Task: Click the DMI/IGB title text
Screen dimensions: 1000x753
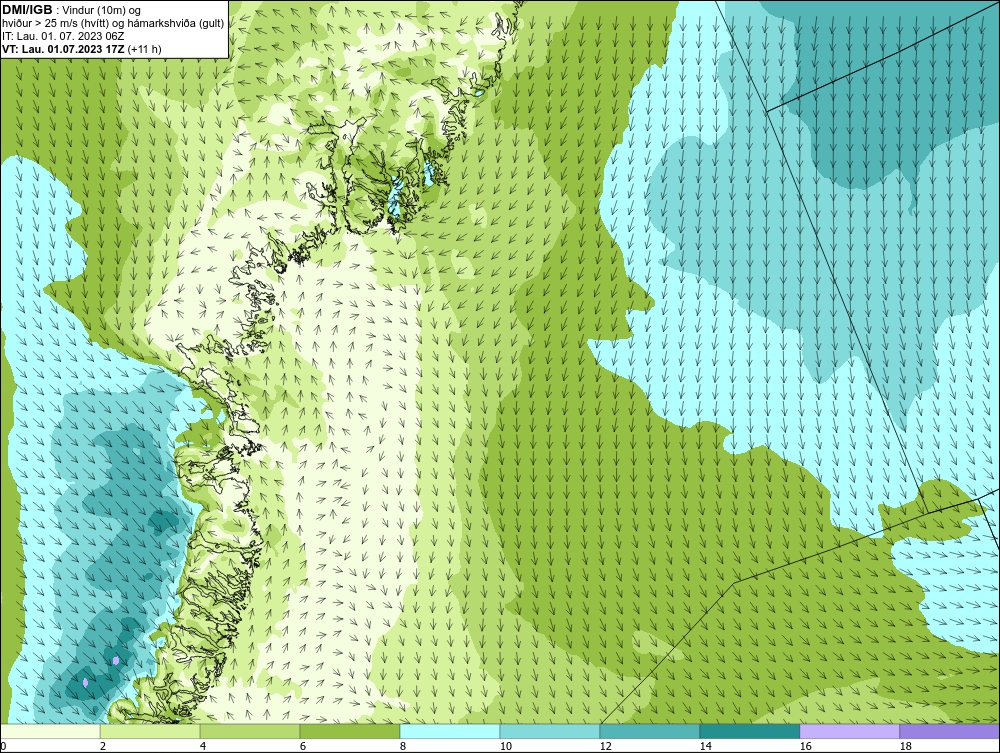Action: 27,10
